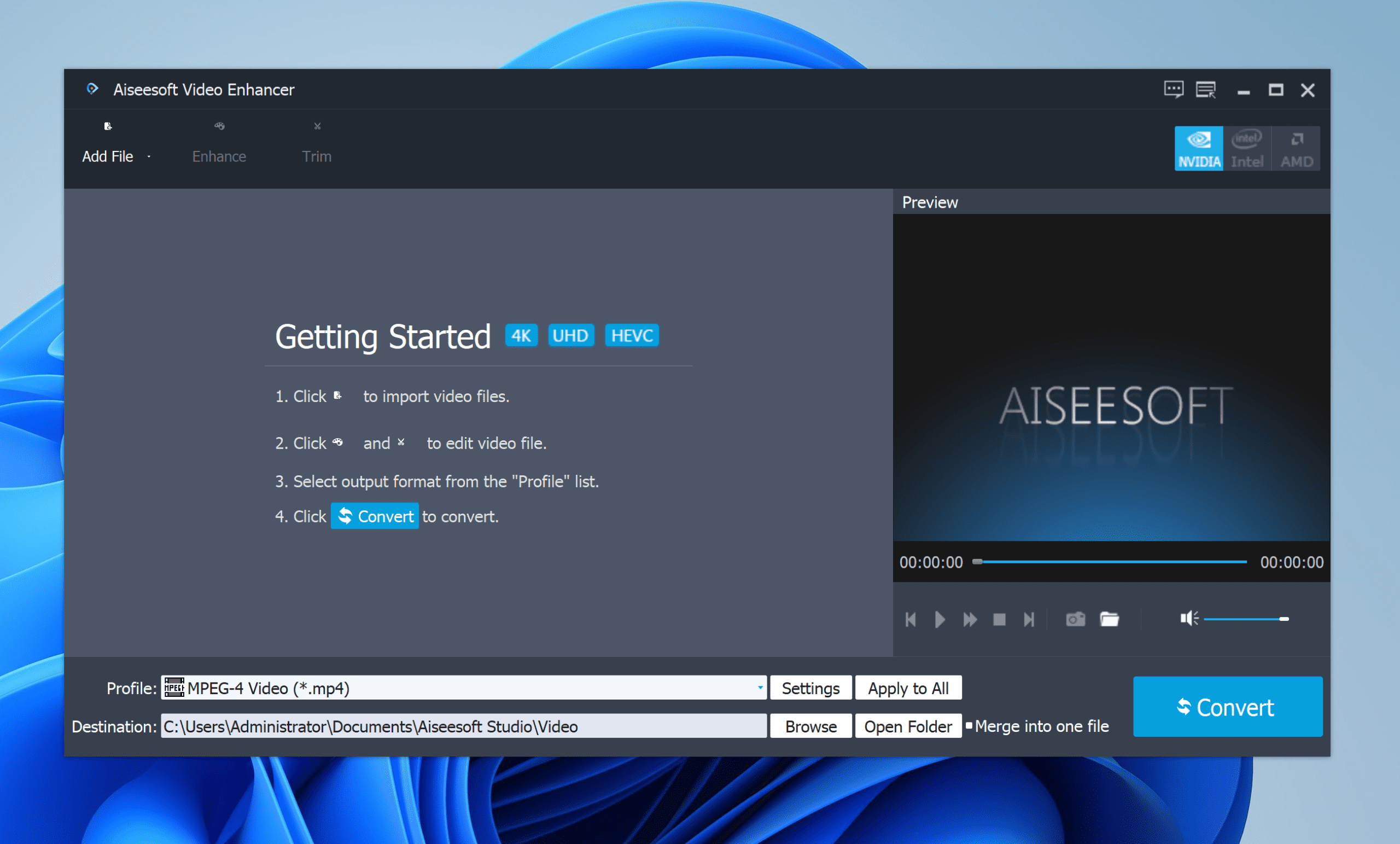
Task: Click the Aiseesoft preview video area
Action: 1111,377
